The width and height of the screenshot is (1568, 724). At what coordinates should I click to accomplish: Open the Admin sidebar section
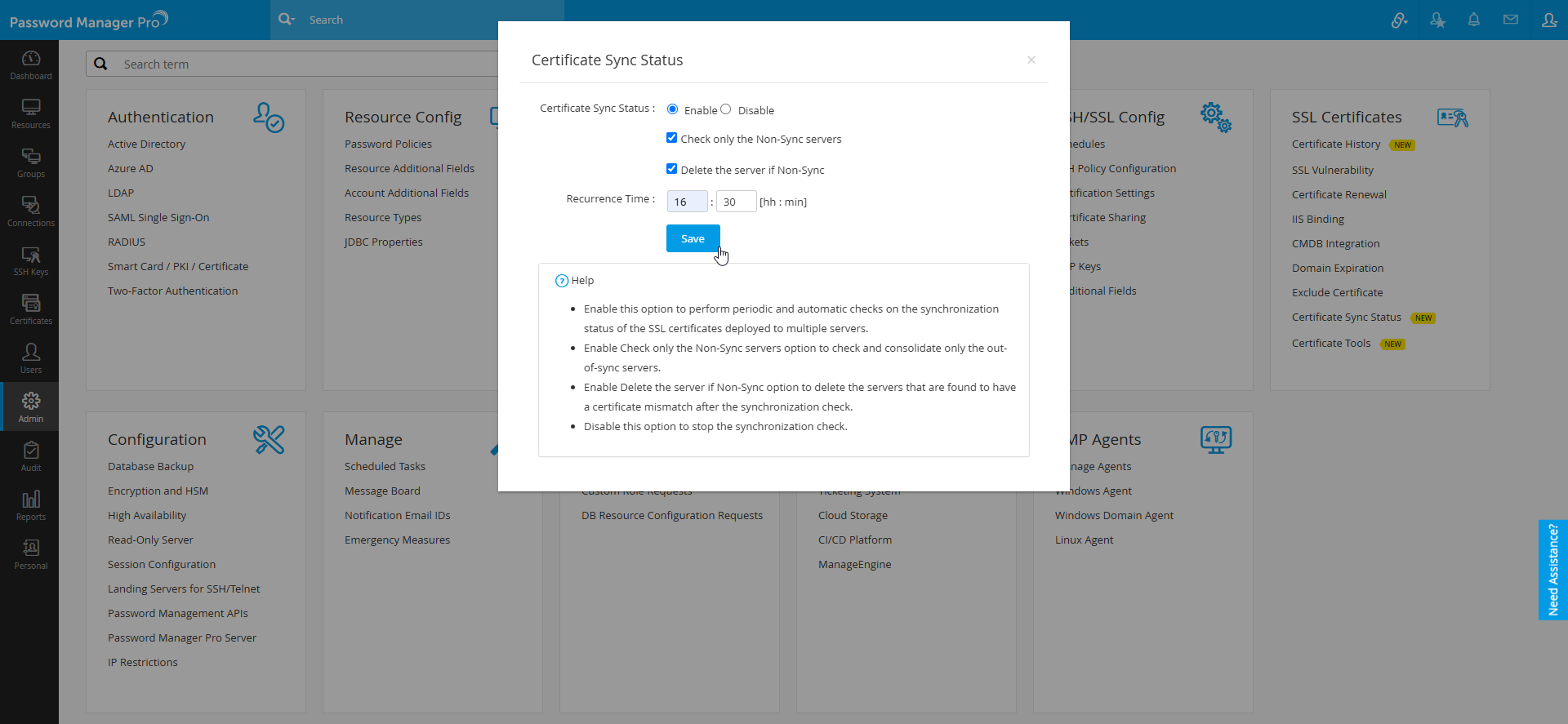point(30,407)
